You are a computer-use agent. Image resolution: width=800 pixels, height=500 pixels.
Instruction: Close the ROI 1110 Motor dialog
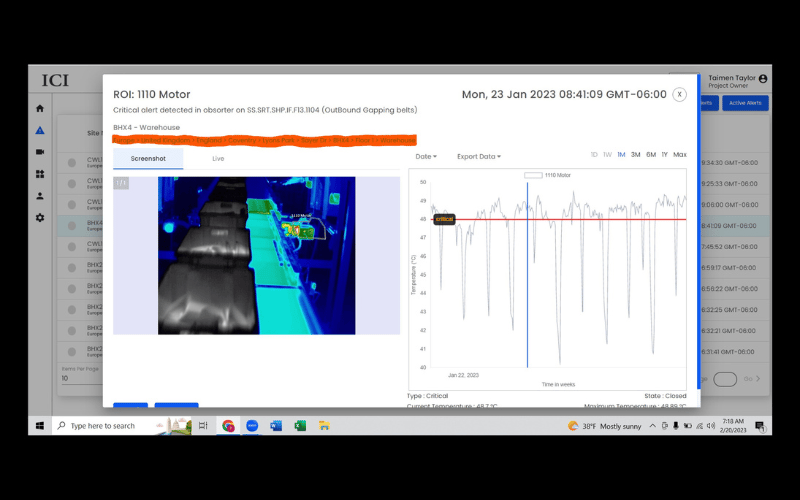point(679,94)
